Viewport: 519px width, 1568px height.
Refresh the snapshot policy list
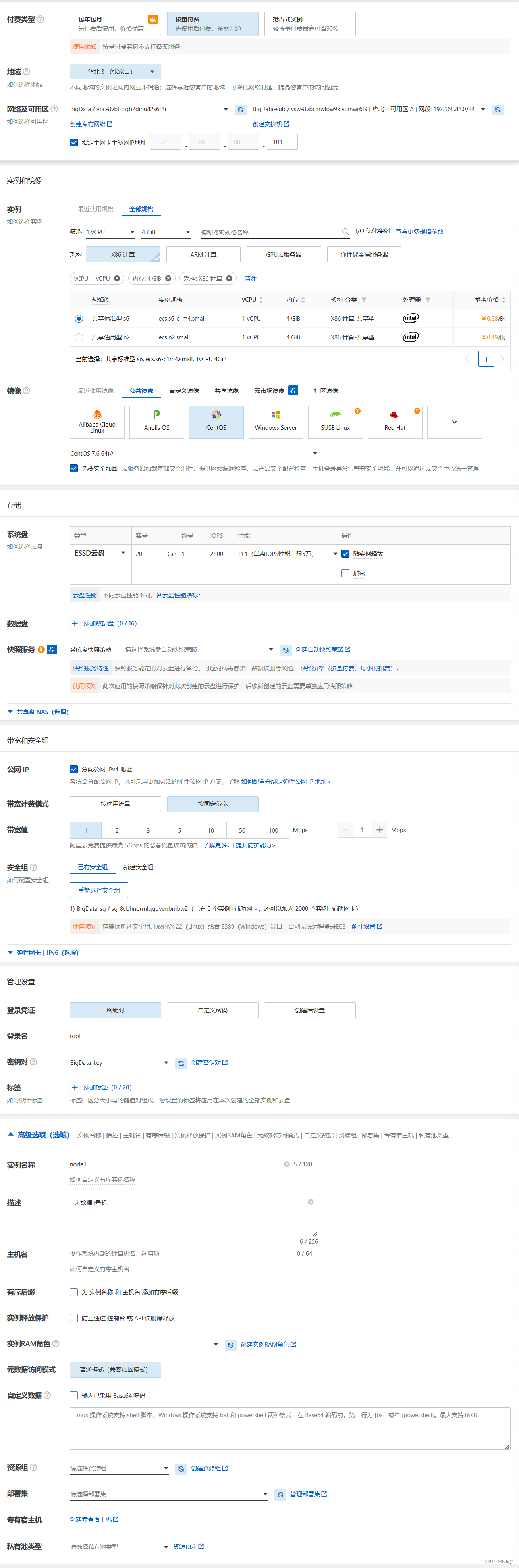(285, 650)
